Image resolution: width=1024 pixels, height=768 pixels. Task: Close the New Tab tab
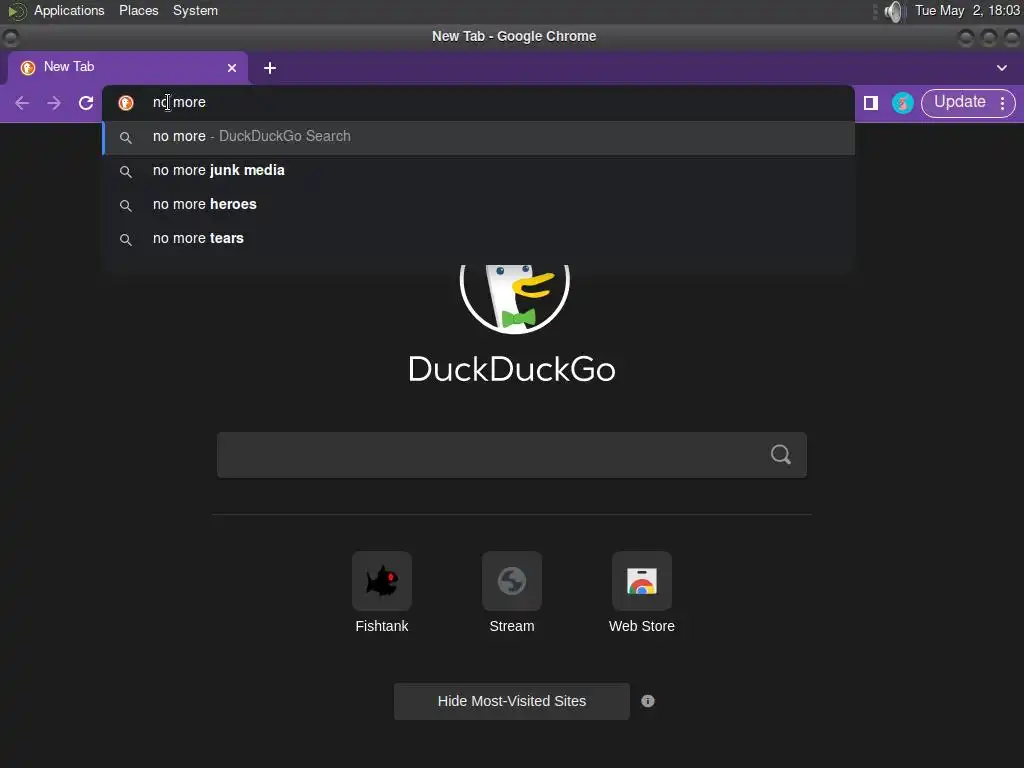pyautogui.click(x=232, y=68)
